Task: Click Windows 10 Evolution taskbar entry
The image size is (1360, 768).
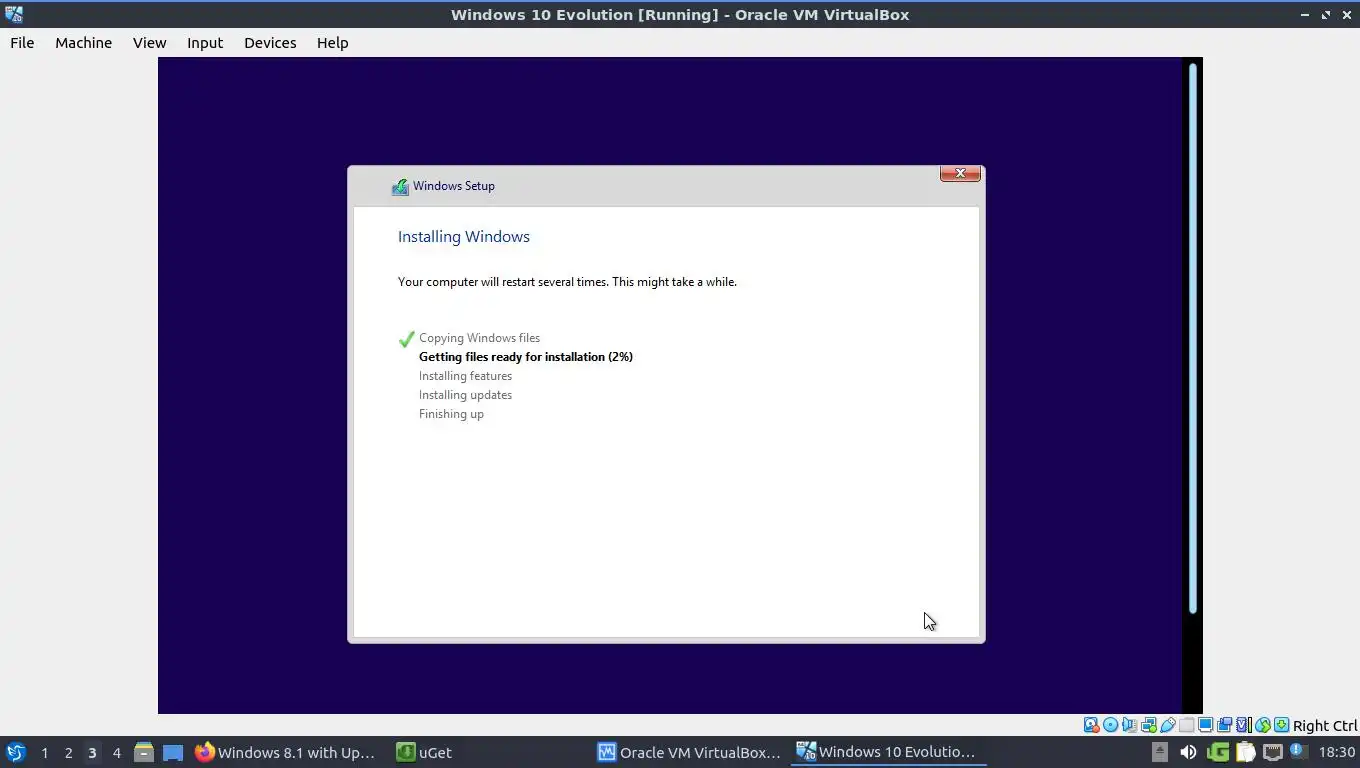Action: 886,752
